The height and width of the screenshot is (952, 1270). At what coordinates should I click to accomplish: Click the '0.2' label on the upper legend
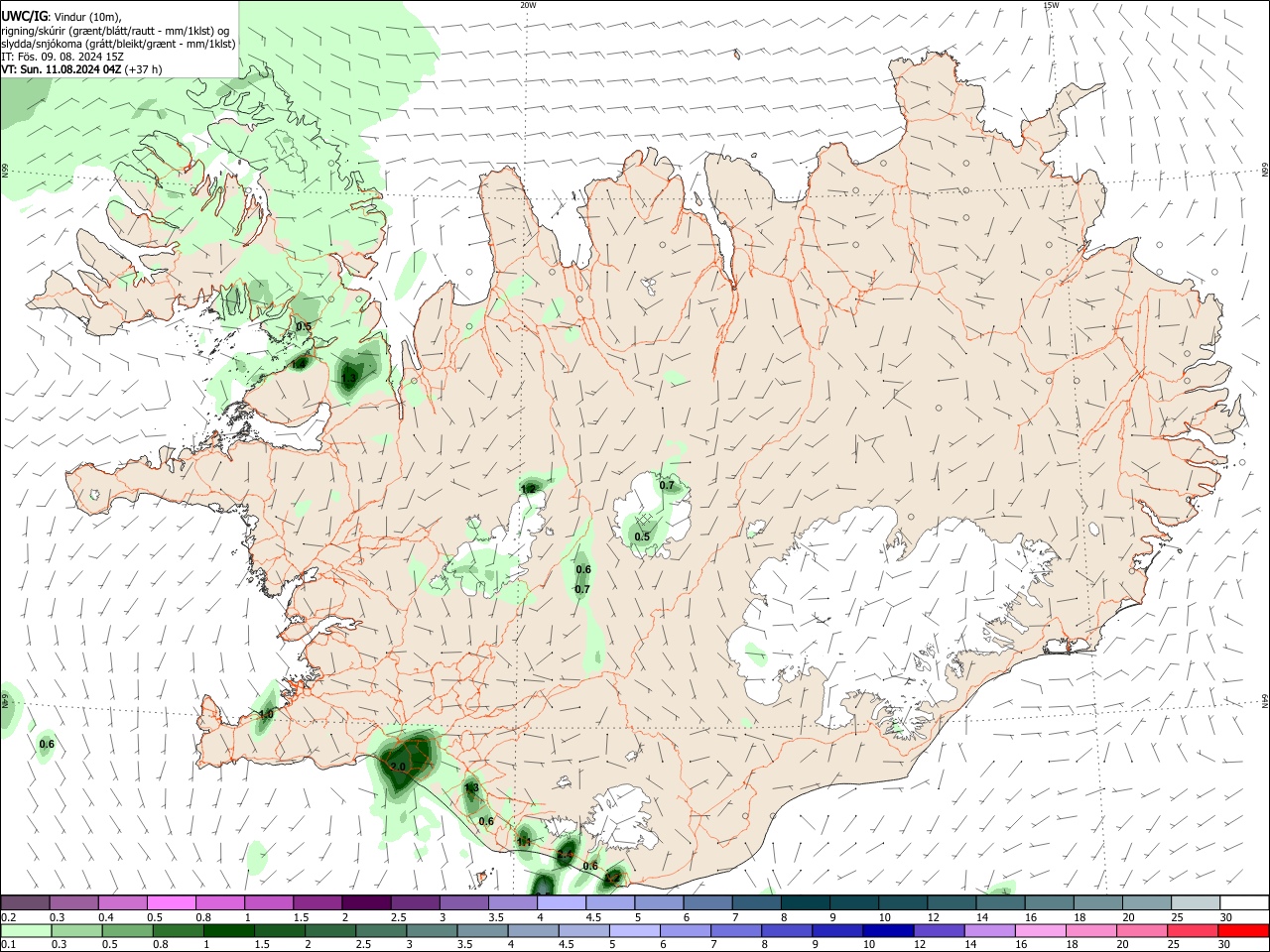[x=9, y=917]
